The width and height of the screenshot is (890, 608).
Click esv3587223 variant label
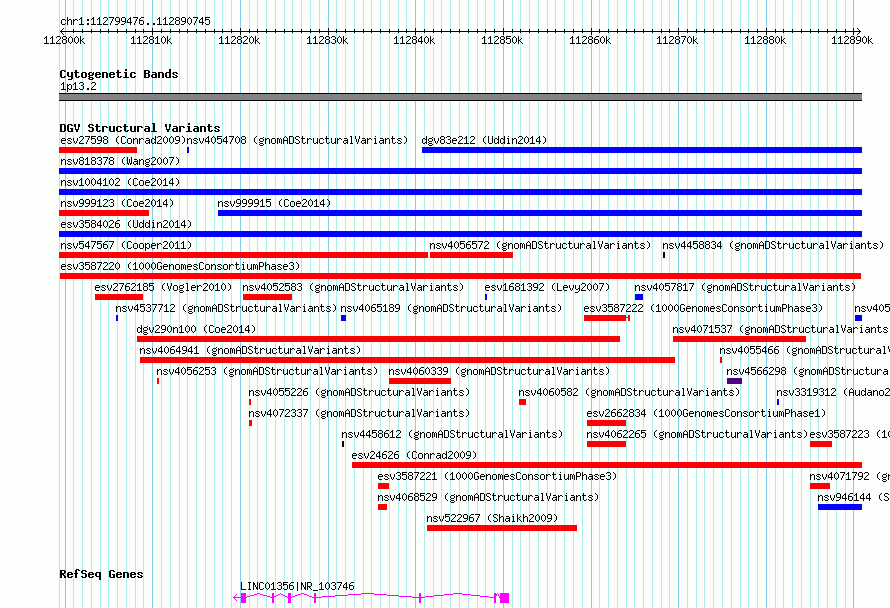click(849, 434)
